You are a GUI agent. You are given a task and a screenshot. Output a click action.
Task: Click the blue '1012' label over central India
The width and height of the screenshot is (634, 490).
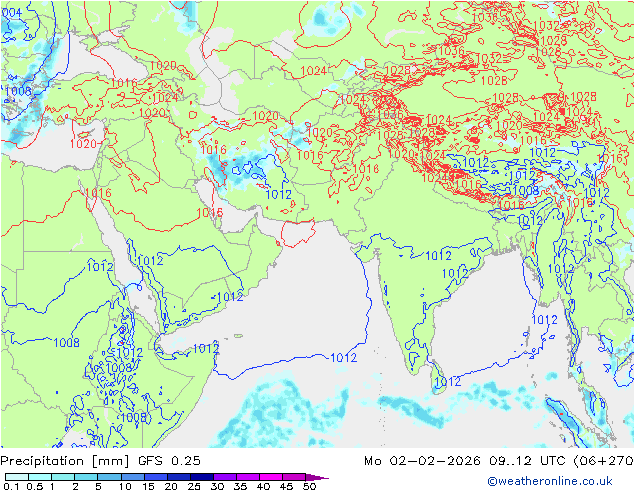(439, 255)
